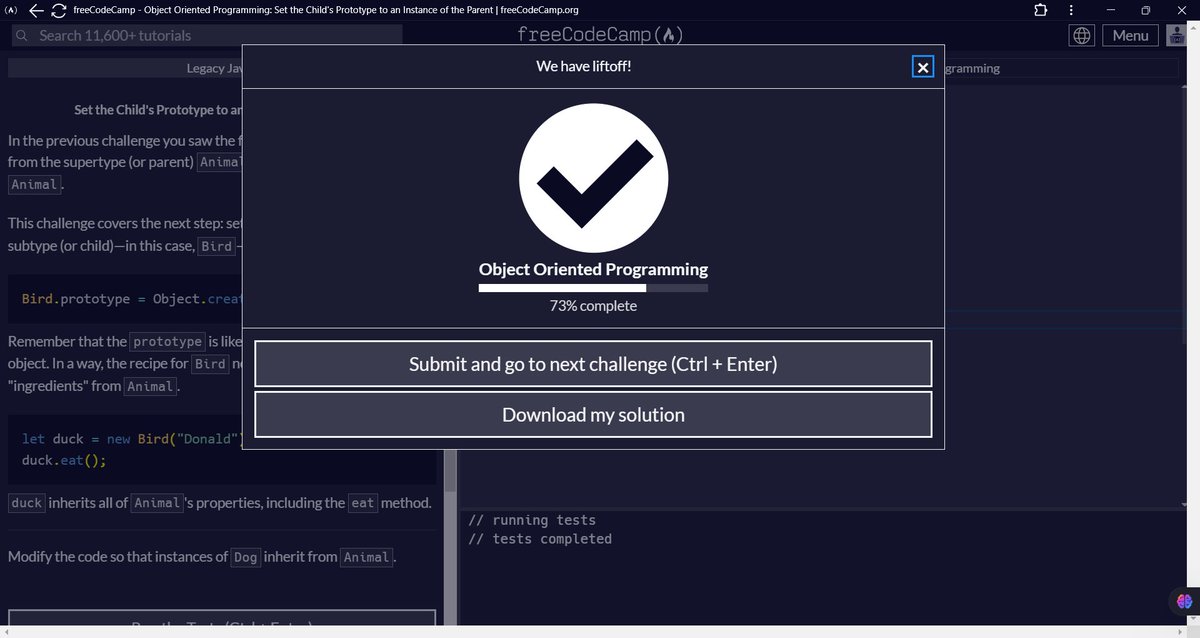The width and height of the screenshot is (1200, 638).
Task: Click the 'prototype' inline code word
Action: (168, 341)
